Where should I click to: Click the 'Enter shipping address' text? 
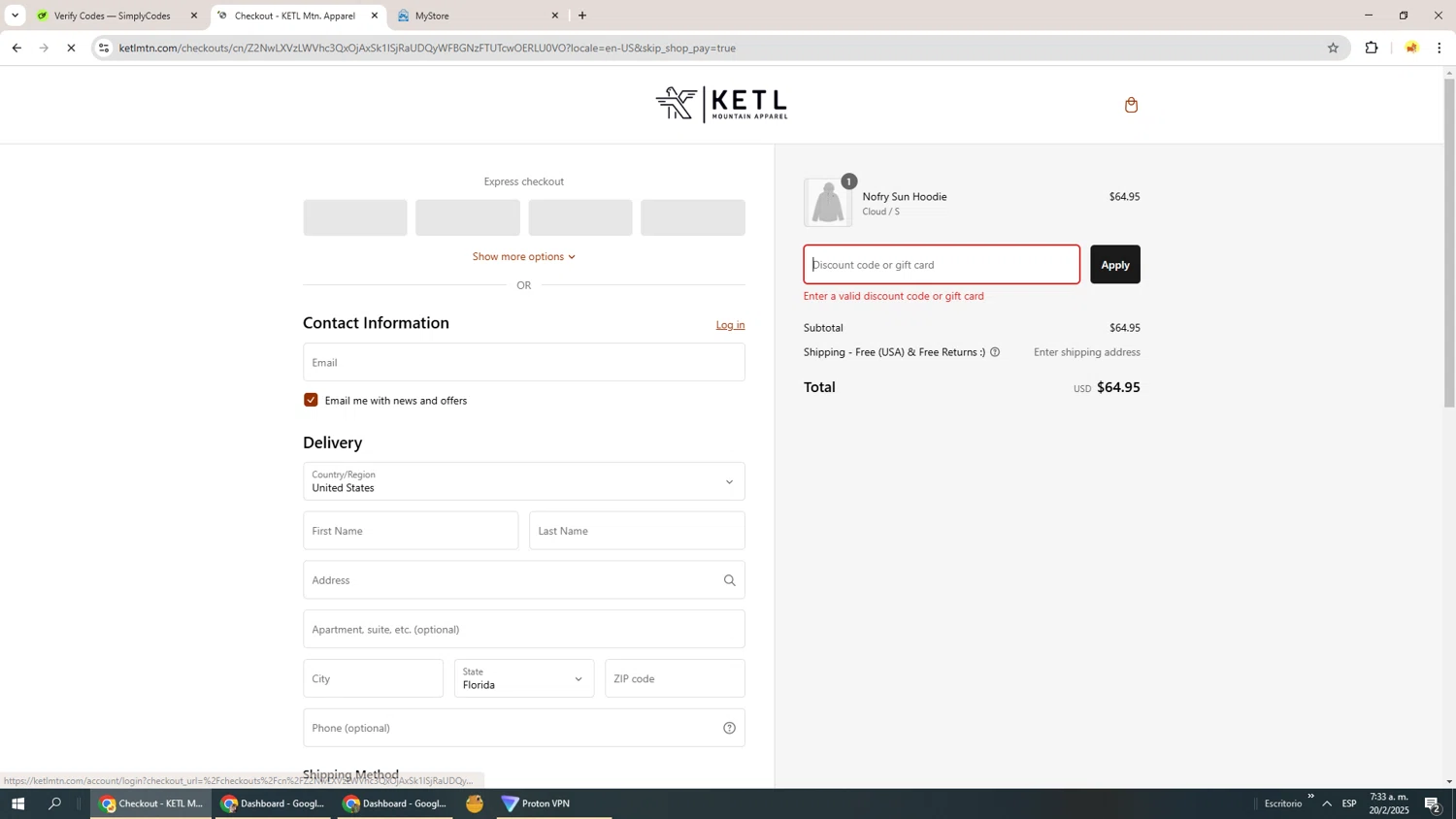[x=1087, y=352]
